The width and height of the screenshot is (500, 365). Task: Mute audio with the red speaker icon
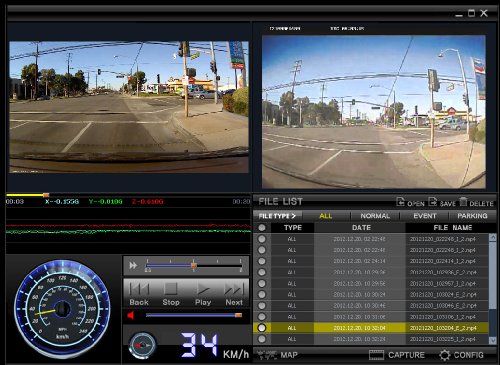[x=131, y=315]
